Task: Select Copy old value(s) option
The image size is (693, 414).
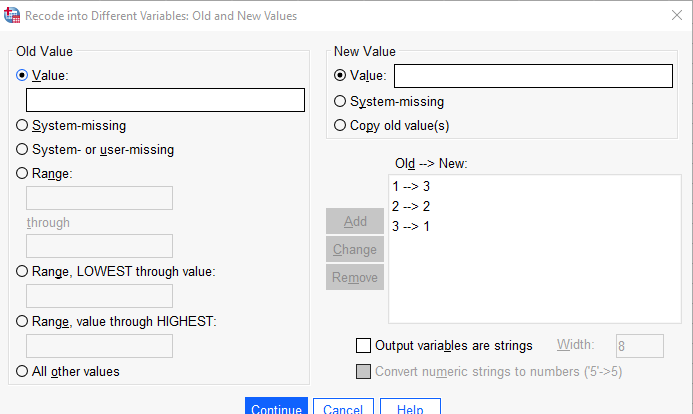Action: coord(339,125)
